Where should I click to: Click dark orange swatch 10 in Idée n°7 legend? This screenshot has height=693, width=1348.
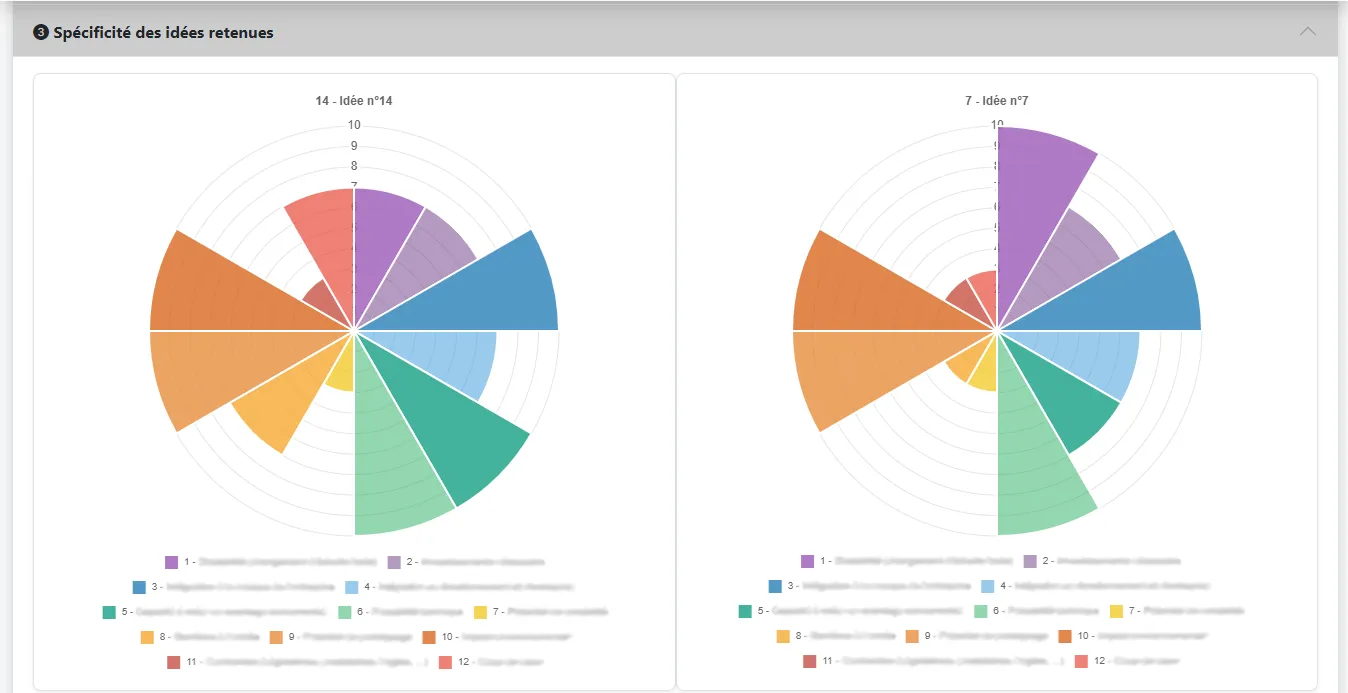(1065, 636)
